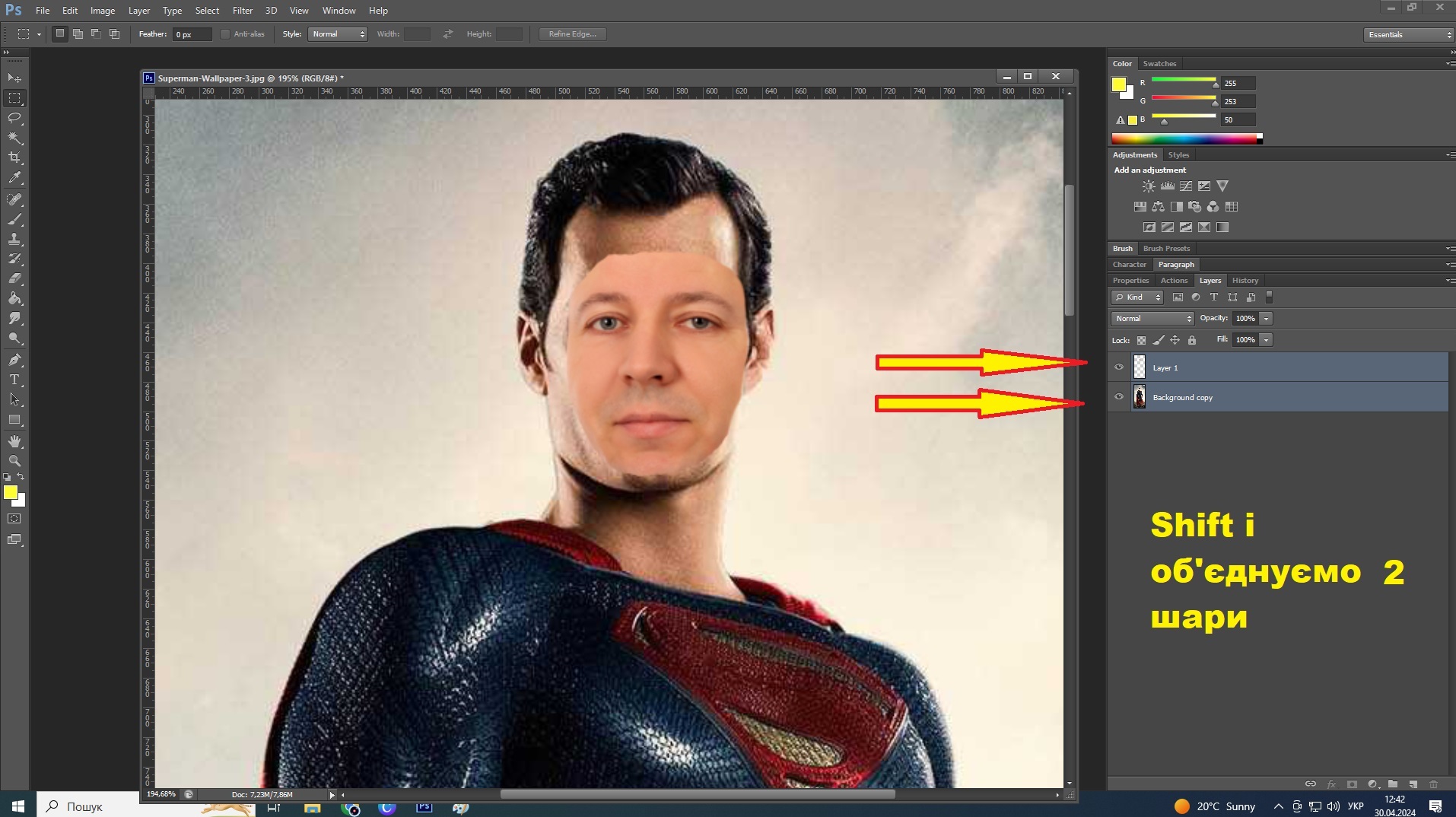The image size is (1456, 817).
Task: Select the Zoom tool
Action: point(14,461)
